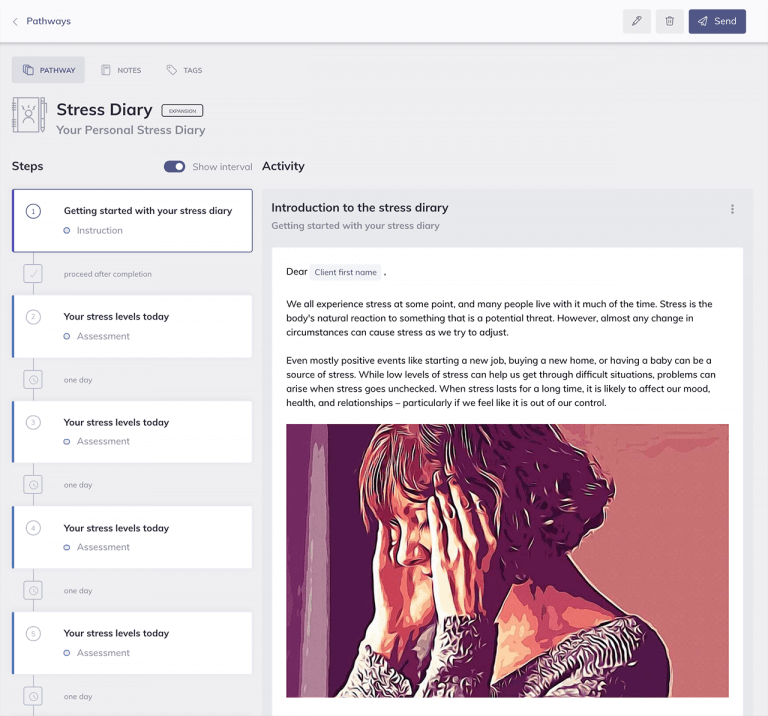The width and height of the screenshot is (768, 716).
Task: Click the Expansion badge label
Action: pos(182,110)
